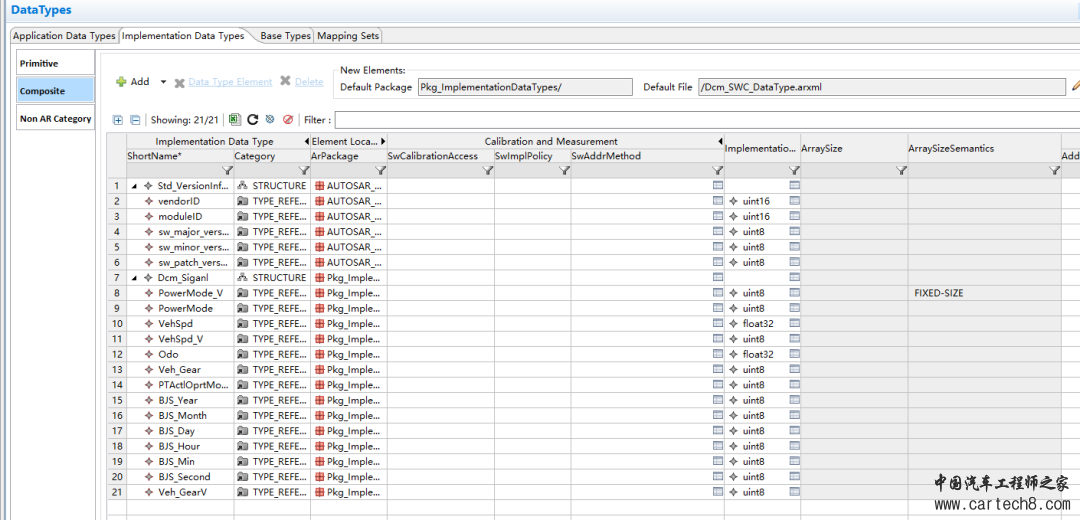Open the Mapping Sets tab

point(348,36)
